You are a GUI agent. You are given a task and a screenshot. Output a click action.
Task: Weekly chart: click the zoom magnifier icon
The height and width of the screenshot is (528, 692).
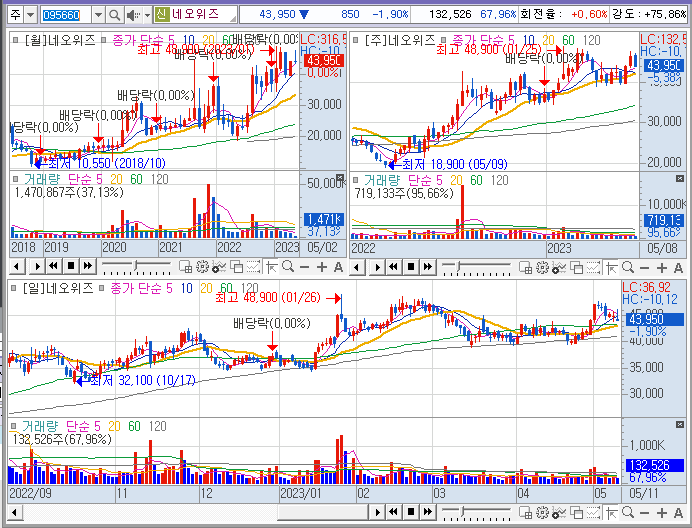click(628, 267)
